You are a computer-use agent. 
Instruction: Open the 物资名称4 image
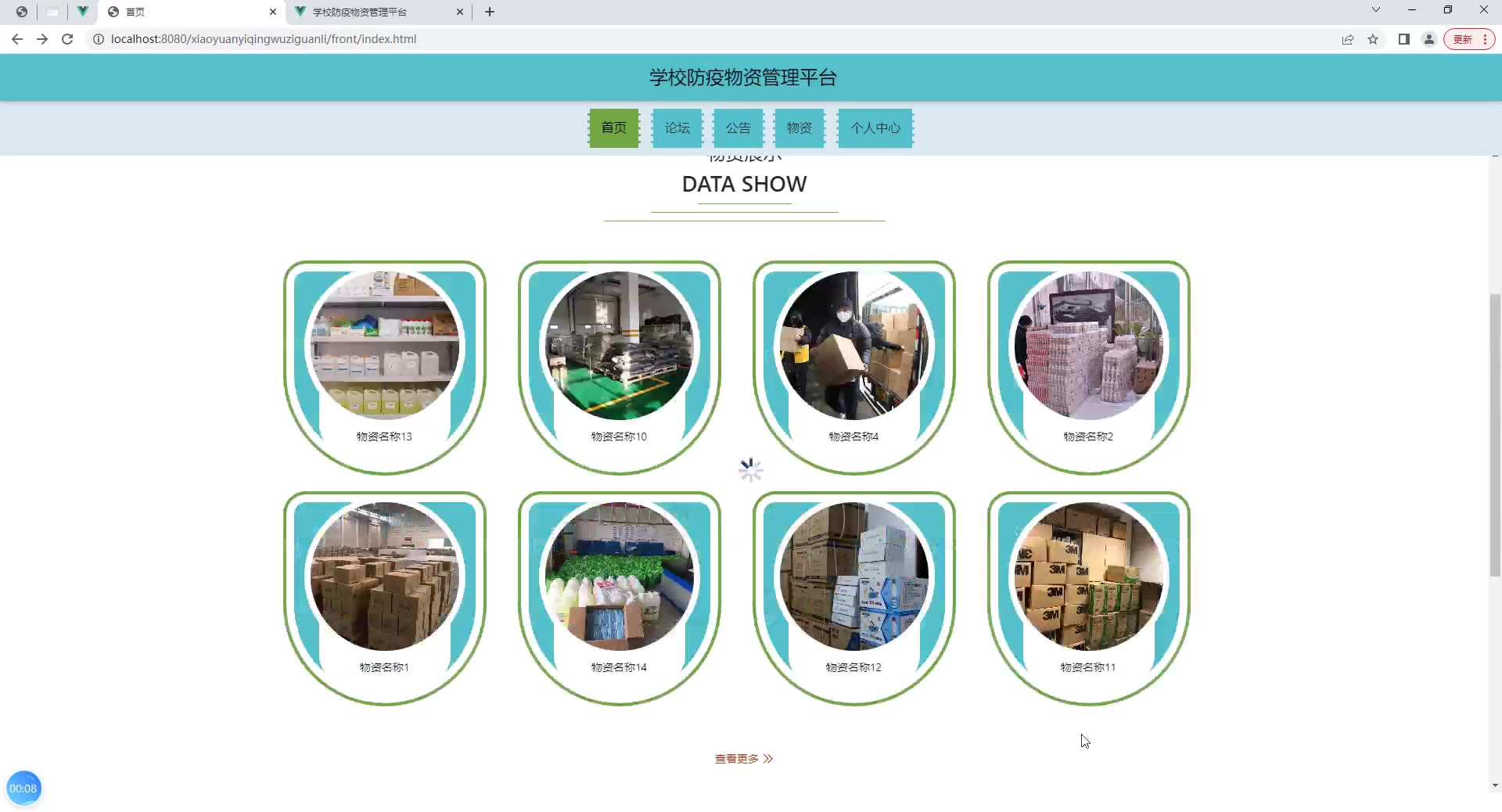tap(854, 346)
